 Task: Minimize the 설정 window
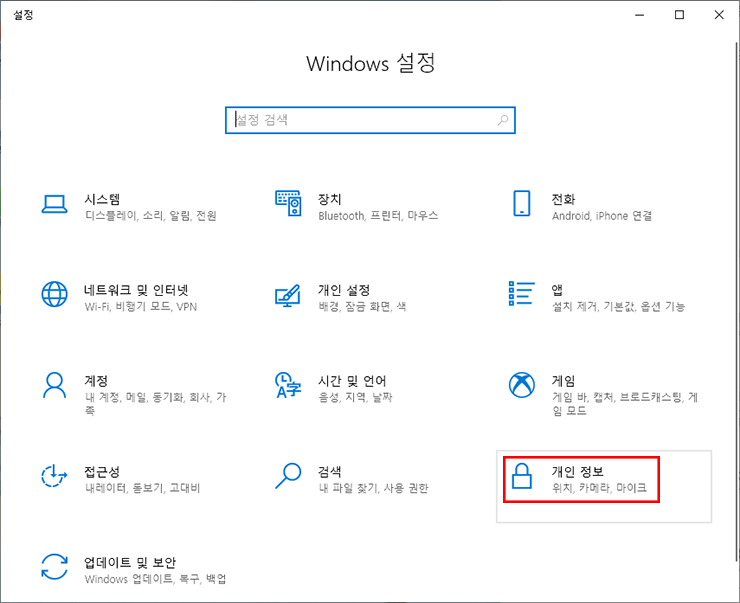639,15
